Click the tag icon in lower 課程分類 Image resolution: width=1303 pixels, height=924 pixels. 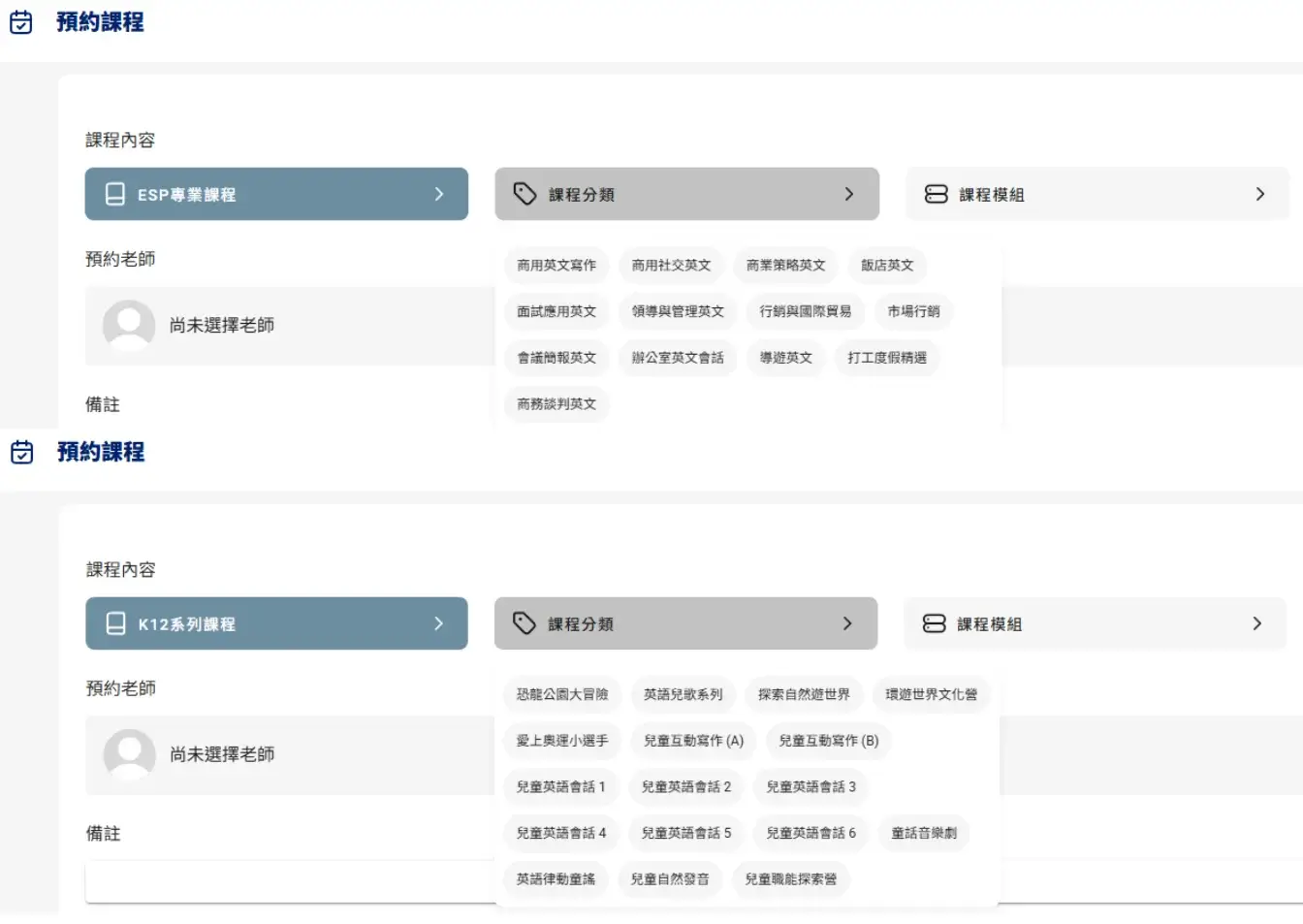click(524, 623)
